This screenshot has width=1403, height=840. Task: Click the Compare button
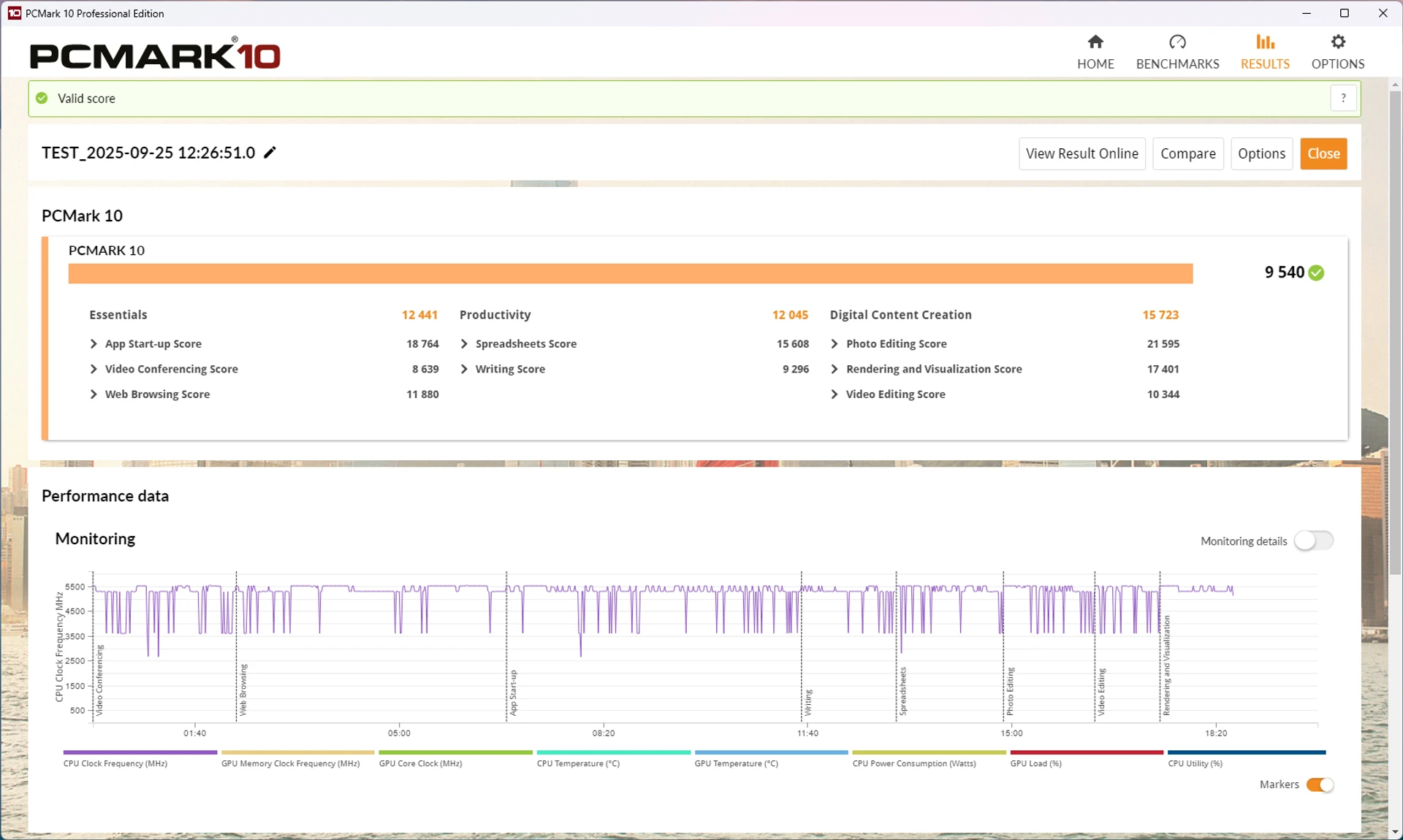pyautogui.click(x=1187, y=153)
